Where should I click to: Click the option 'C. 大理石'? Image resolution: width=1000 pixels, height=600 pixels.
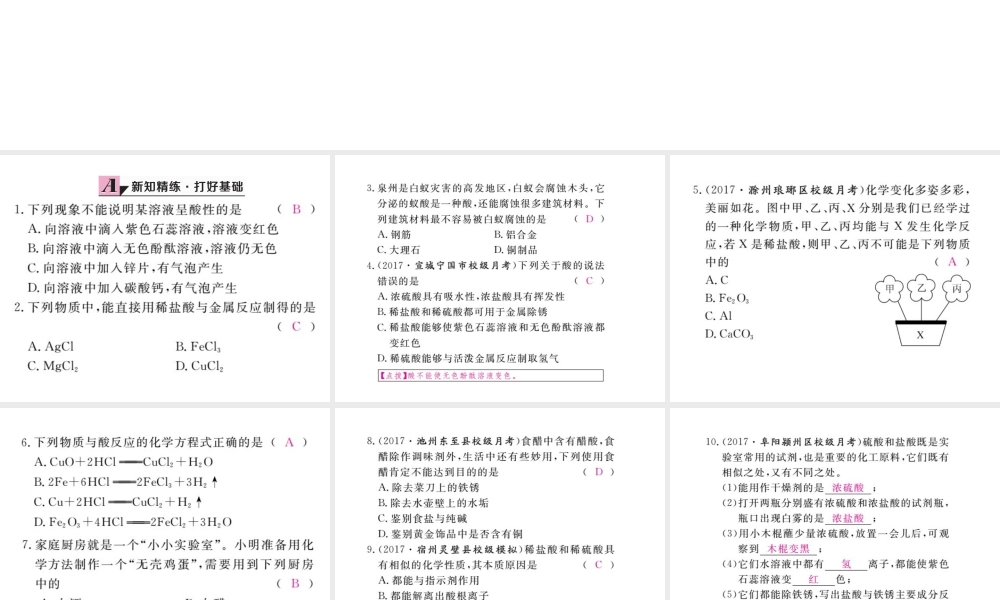tap(399, 249)
